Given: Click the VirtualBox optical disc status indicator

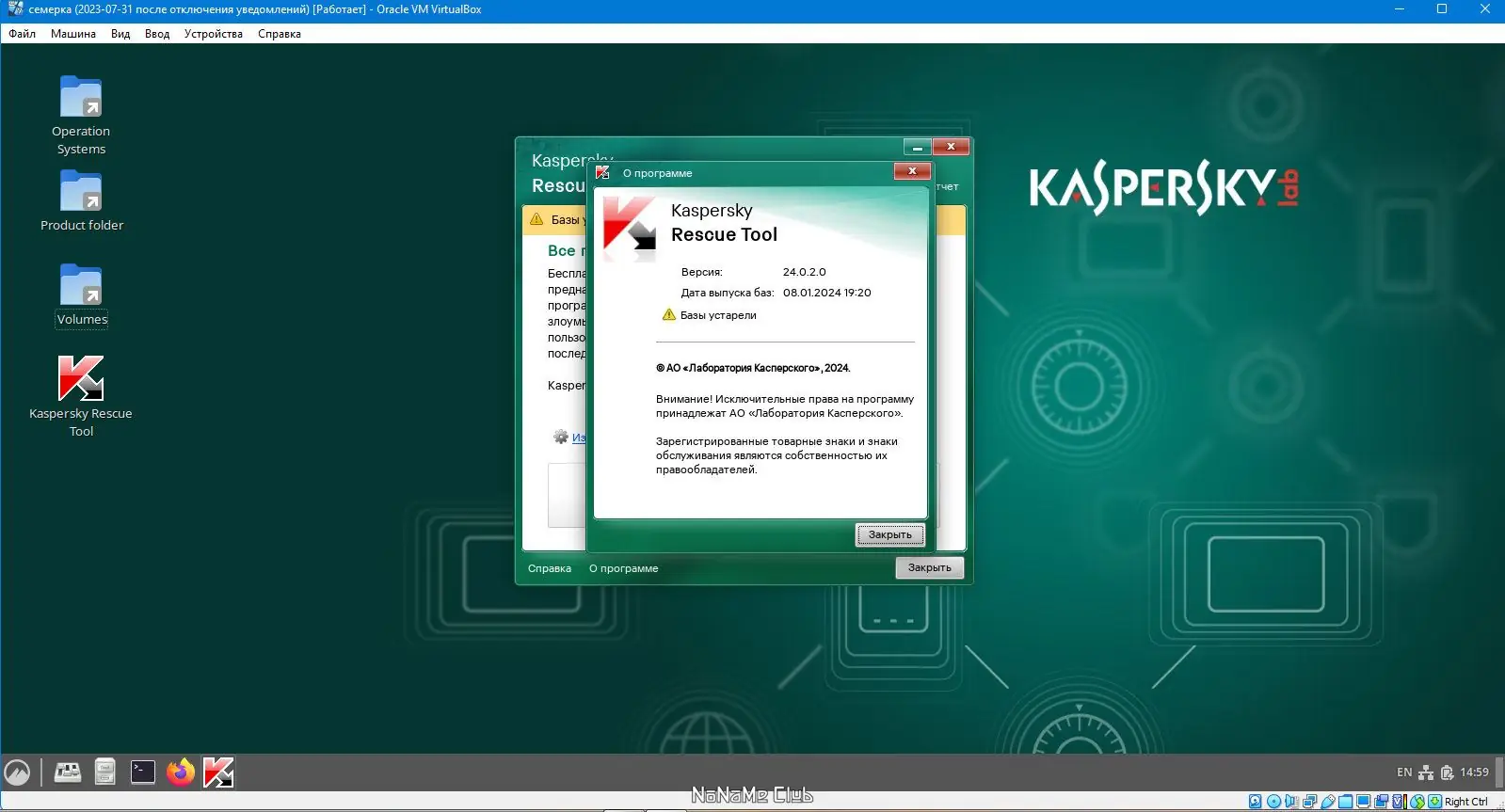Looking at the screenshot, I should click(1273, 802).
